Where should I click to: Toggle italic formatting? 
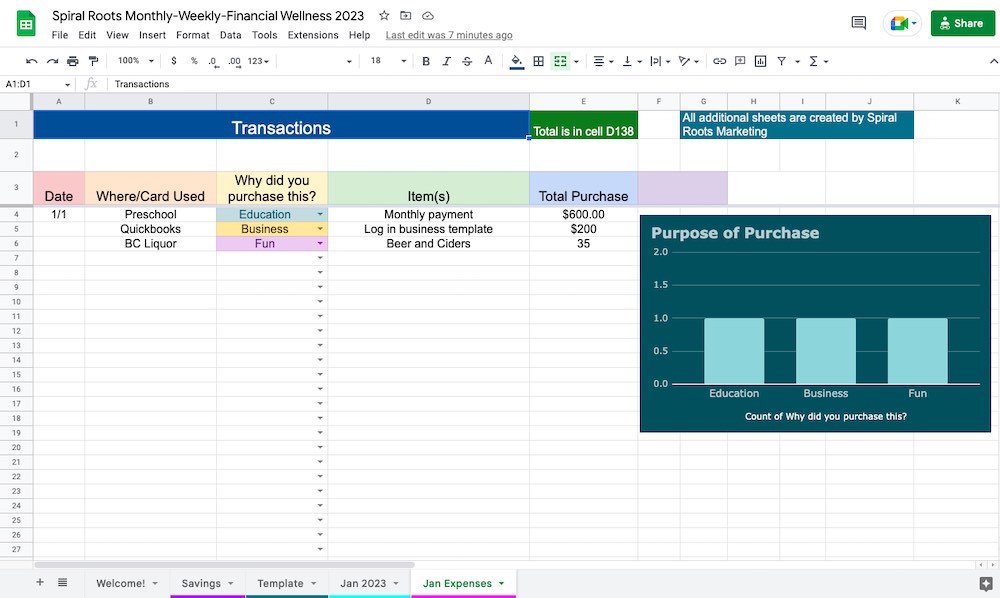point(446,61)
